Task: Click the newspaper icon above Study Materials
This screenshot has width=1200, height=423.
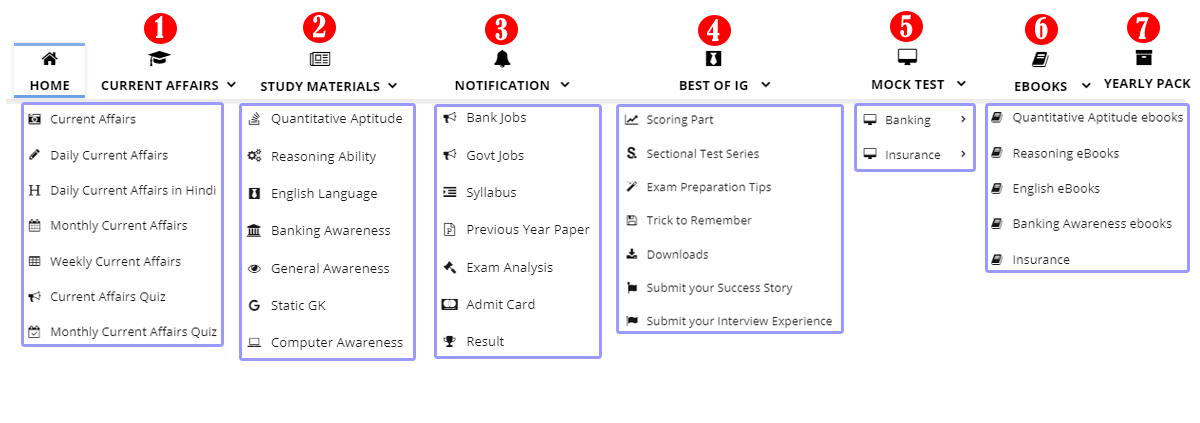Action: [x=319, y=59]
